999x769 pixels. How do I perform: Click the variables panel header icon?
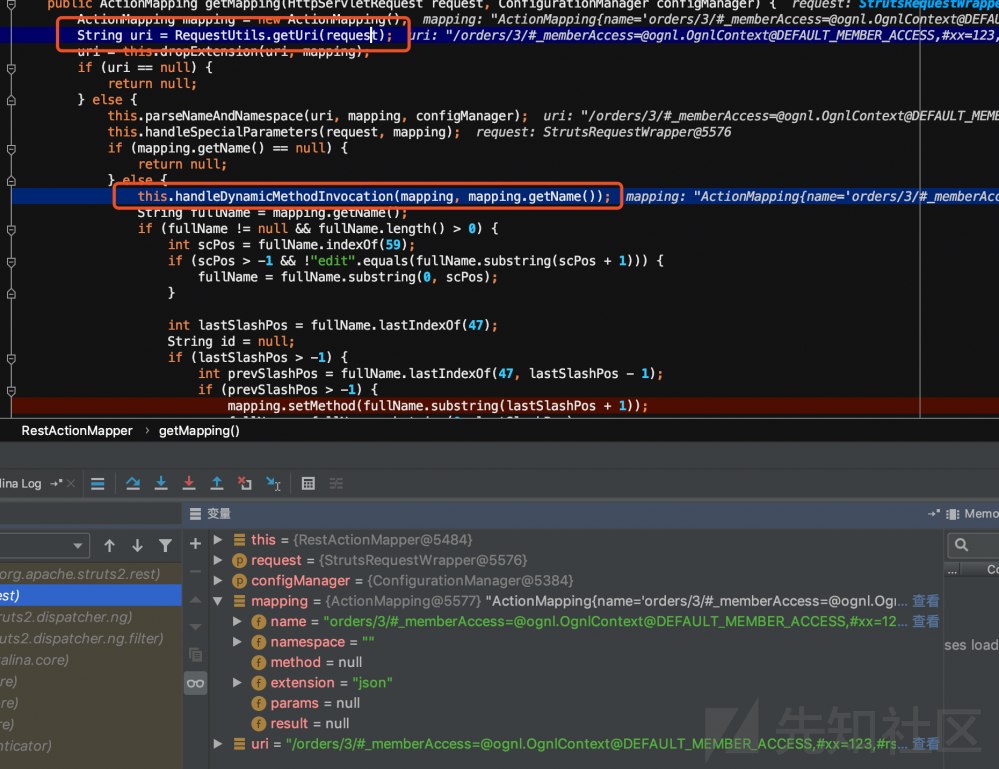pyautogui.click(x=196, y=514)
